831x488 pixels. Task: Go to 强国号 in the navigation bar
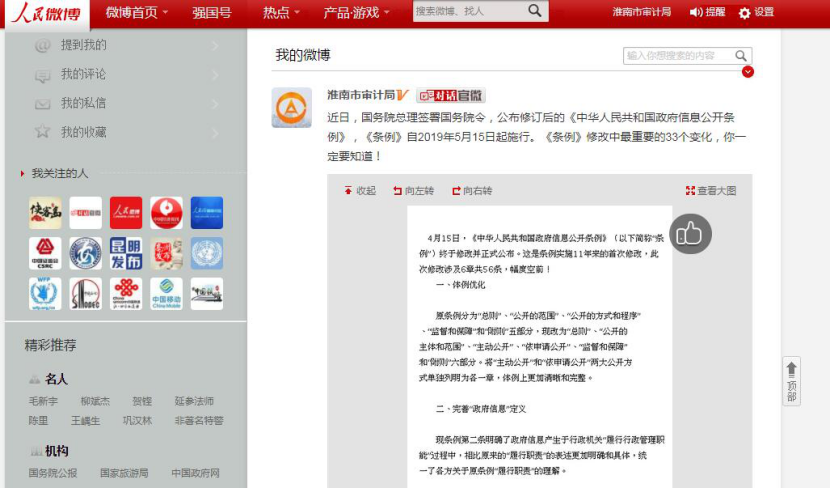click(211, 13)
